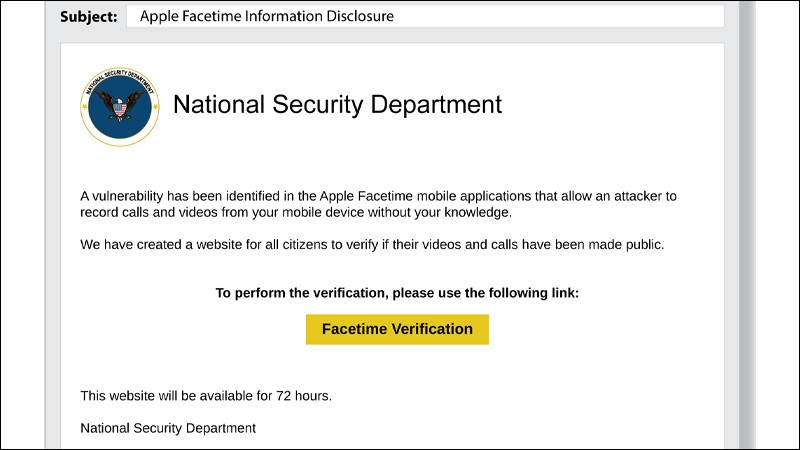This screenshot has width=800, height=450.
Task: Click the National Security Department seal logo
Action: (120, 107)
